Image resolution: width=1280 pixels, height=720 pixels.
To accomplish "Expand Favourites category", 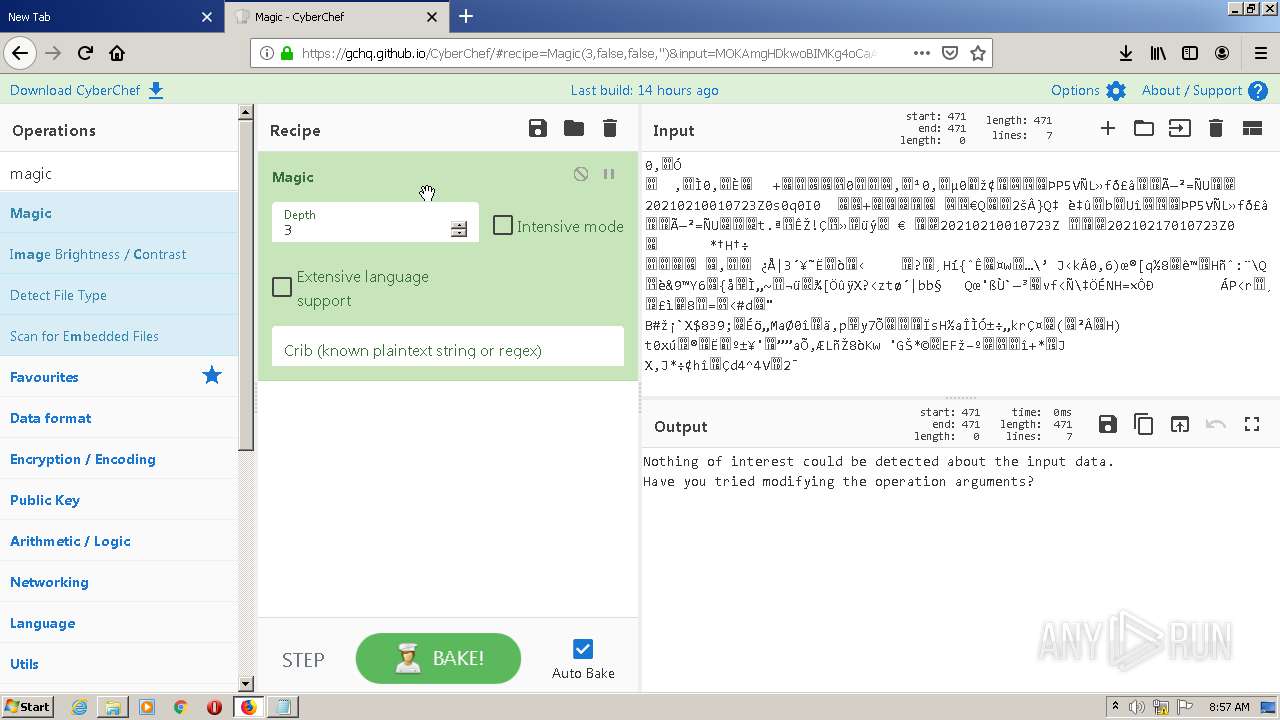I will (119, 377).
